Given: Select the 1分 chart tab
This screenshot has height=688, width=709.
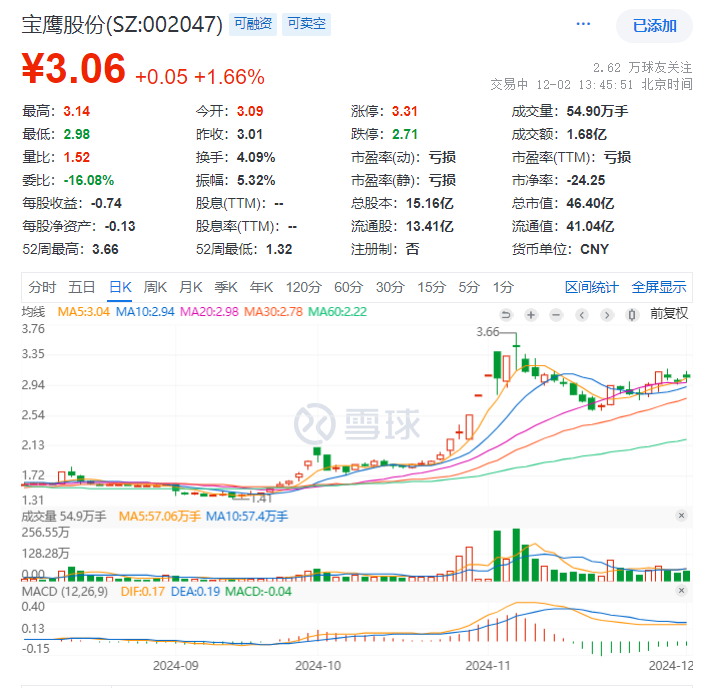Looking at the screenshot, I should (503, 287).
